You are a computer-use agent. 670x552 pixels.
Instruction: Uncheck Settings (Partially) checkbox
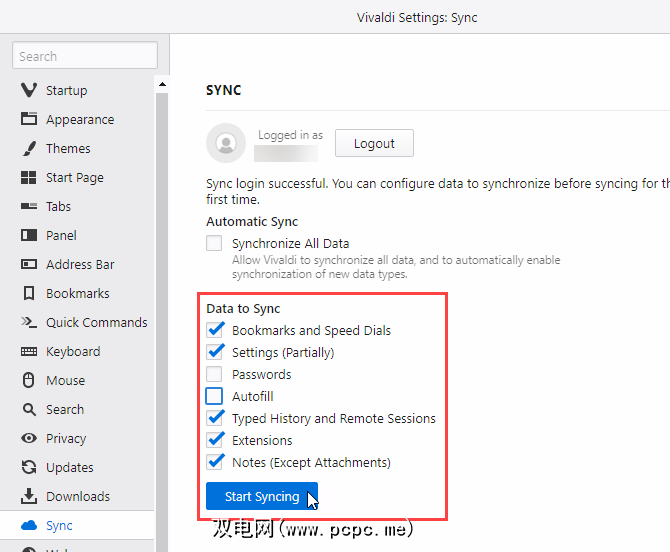pos(214,352)
